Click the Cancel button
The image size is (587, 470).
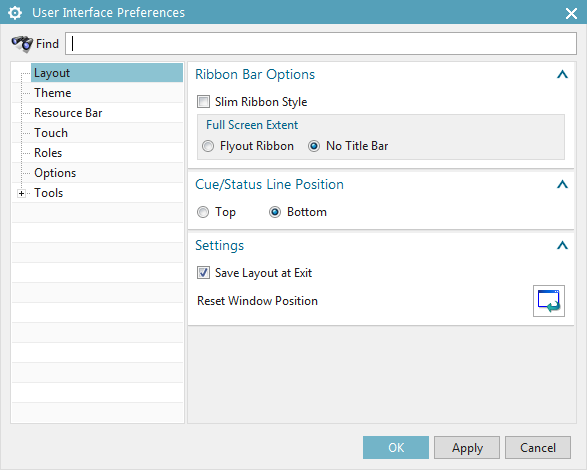pyautogui.click(x=538, y=448)
